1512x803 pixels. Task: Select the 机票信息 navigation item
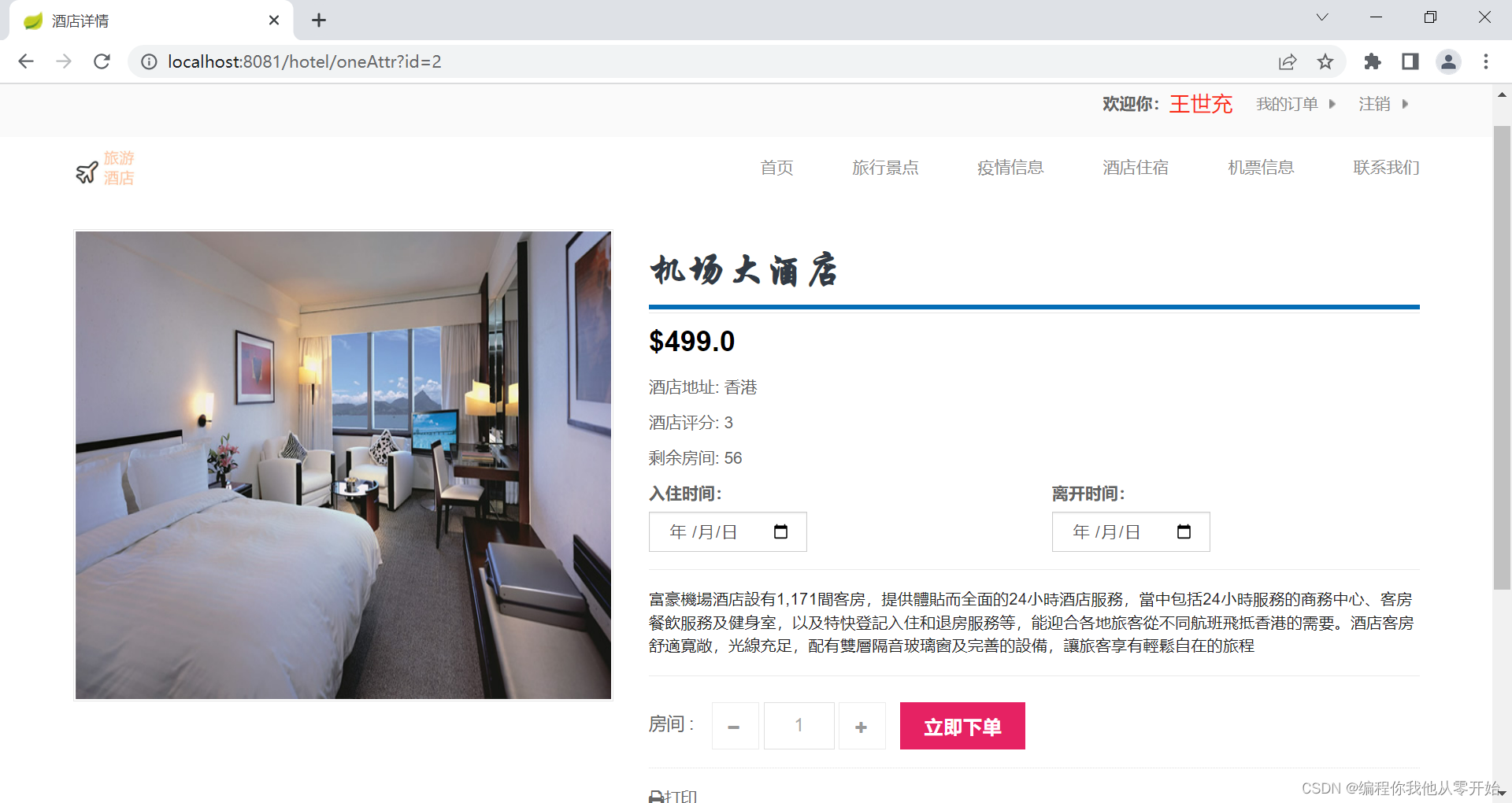1260,167
